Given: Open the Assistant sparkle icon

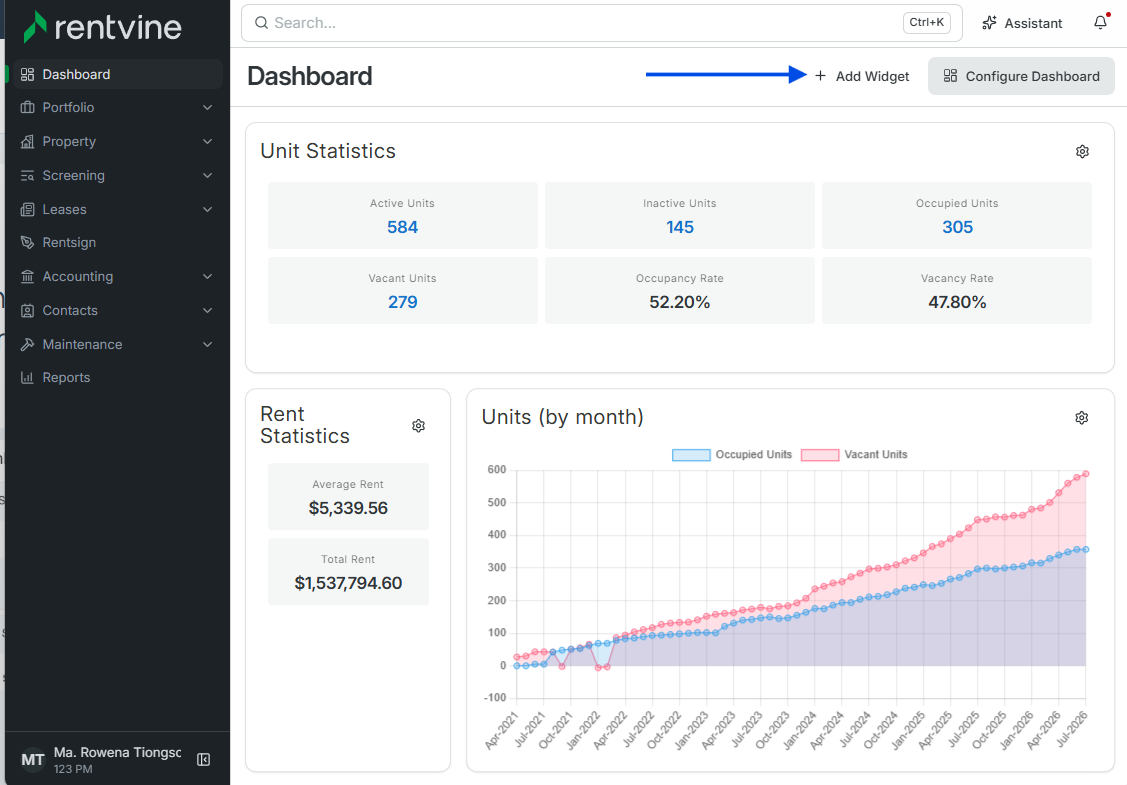Looking at the screenshot, I should pyautogui.click(x=990, y=23).
